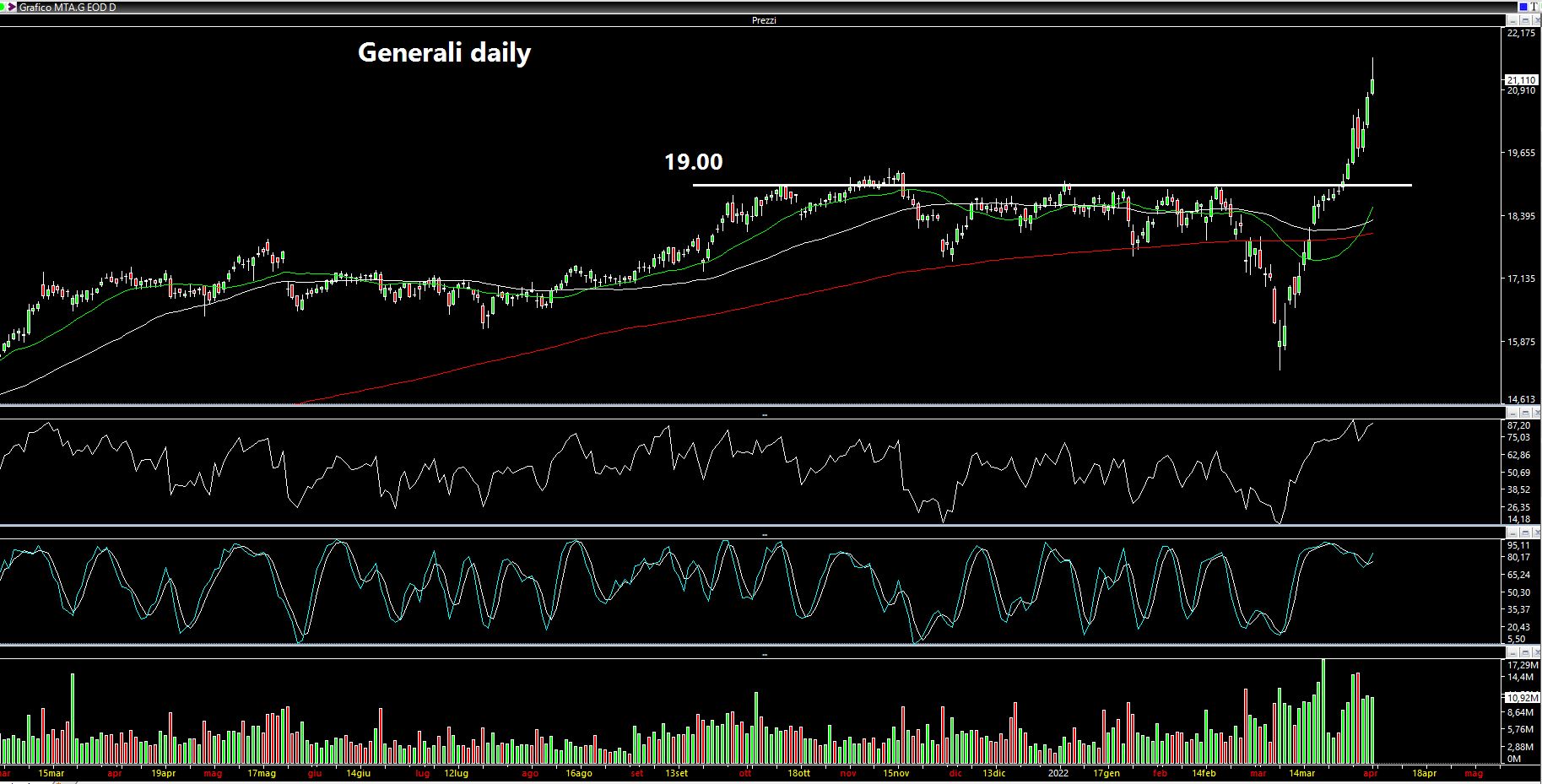
Task: Click the highlighted 10,92M volume tag
Action: point(1523,698)
